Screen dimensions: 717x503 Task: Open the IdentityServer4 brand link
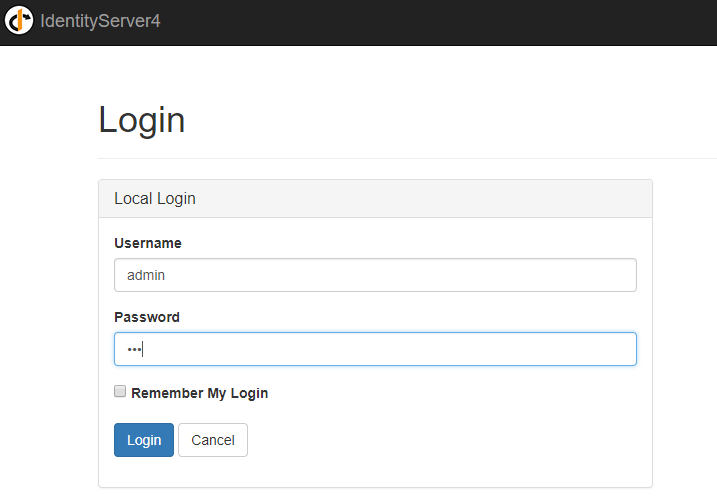point(100,21)
